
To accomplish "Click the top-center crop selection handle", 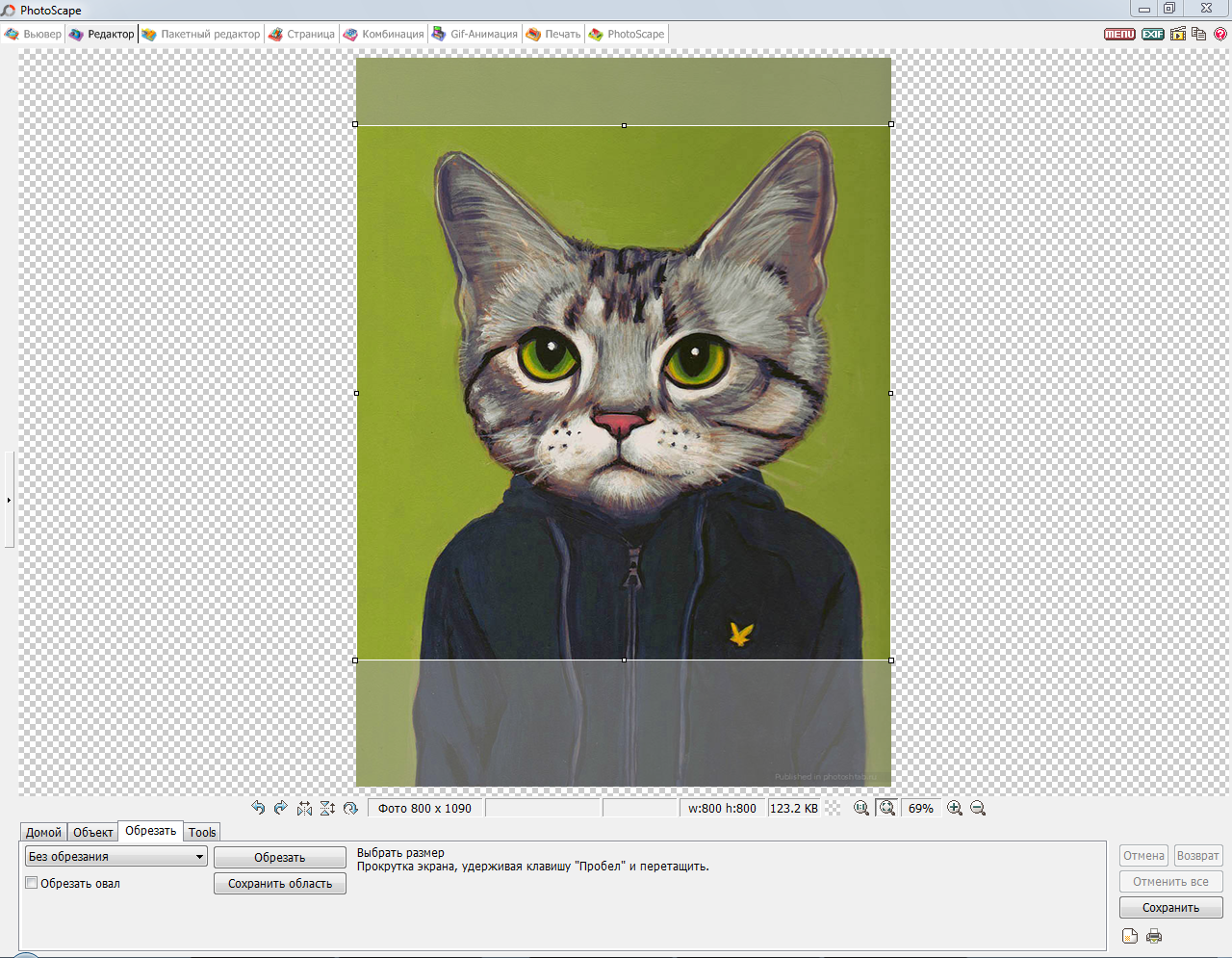I will coord(624,125).
